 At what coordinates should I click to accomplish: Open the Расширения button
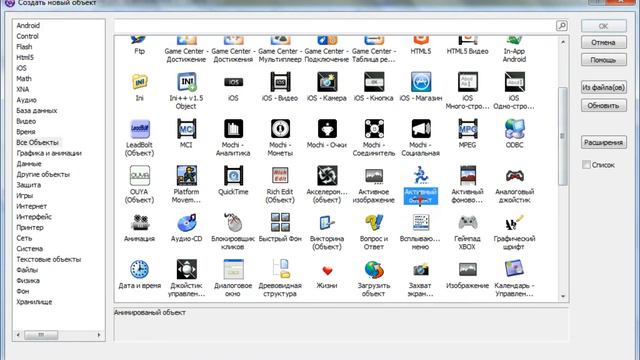click(x=604, y=142)
